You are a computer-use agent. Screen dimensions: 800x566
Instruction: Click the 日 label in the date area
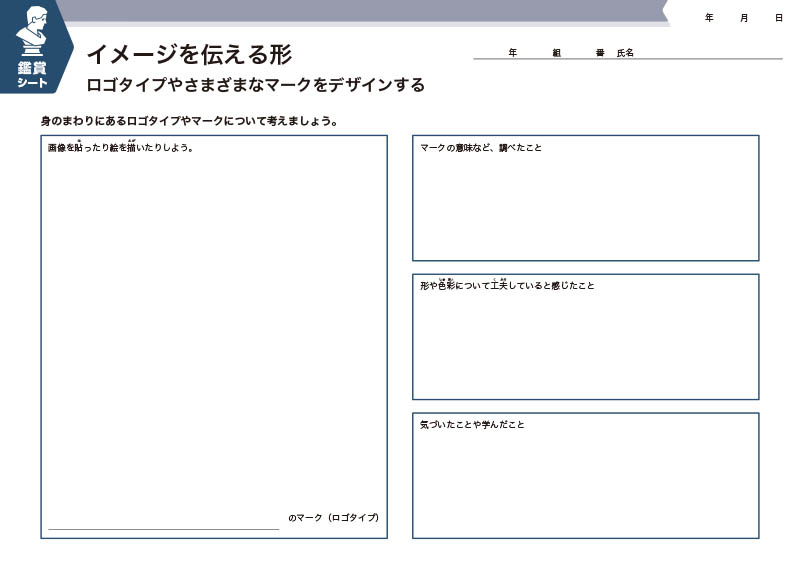click(x=779, y=18)
